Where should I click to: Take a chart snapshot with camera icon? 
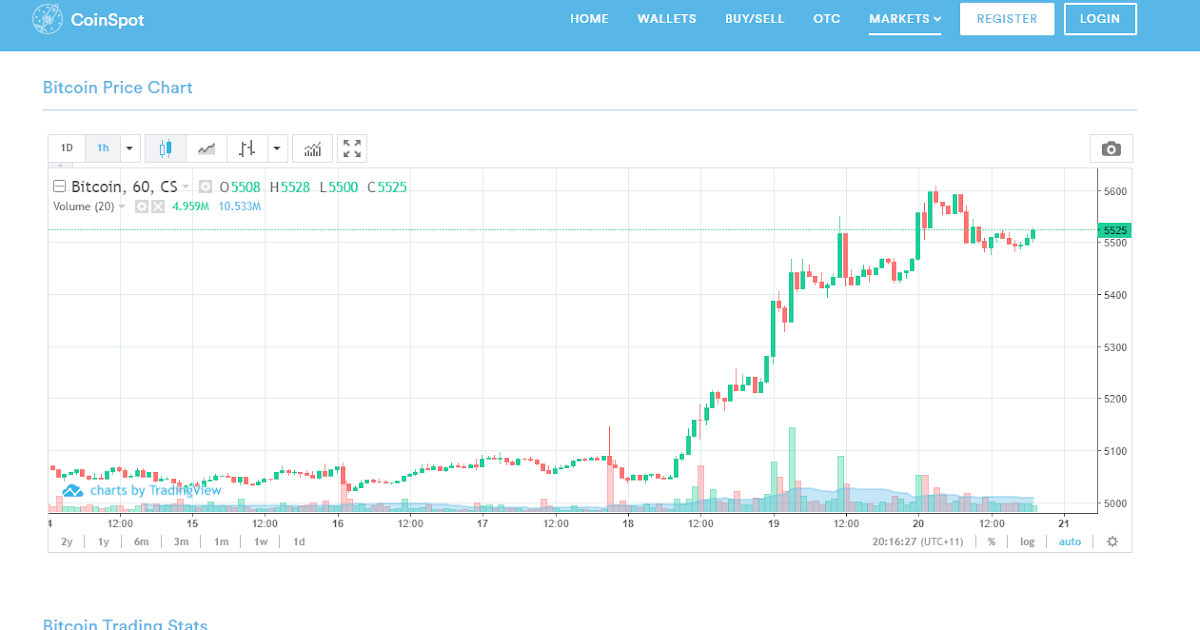point(1111,149)
